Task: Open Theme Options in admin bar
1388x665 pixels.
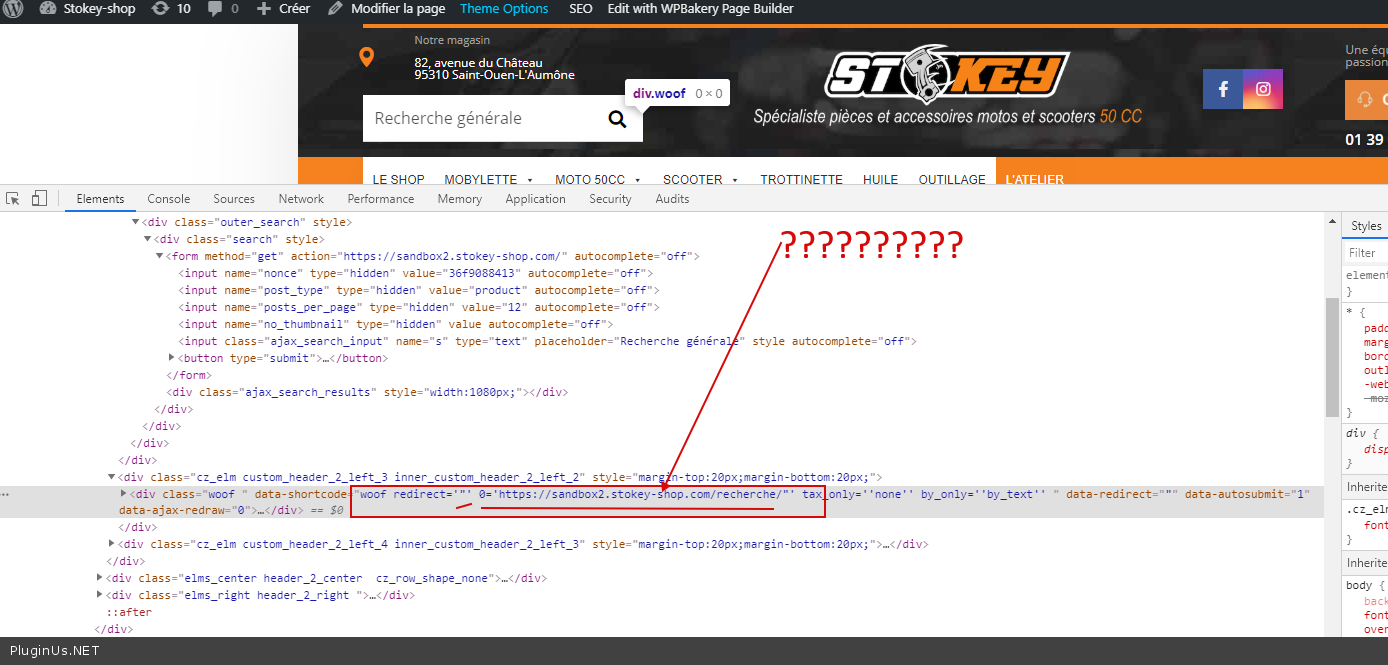Action: coord(504,9)
